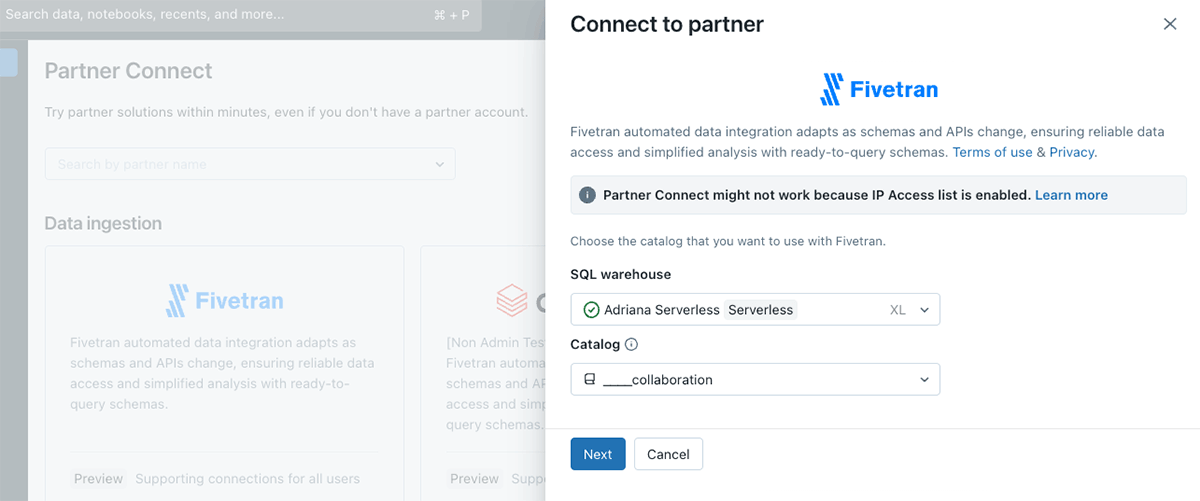Click the green check icon beside Adriana Serverless
Screen dimensions: 1200x501
click(x=591, y=310)
